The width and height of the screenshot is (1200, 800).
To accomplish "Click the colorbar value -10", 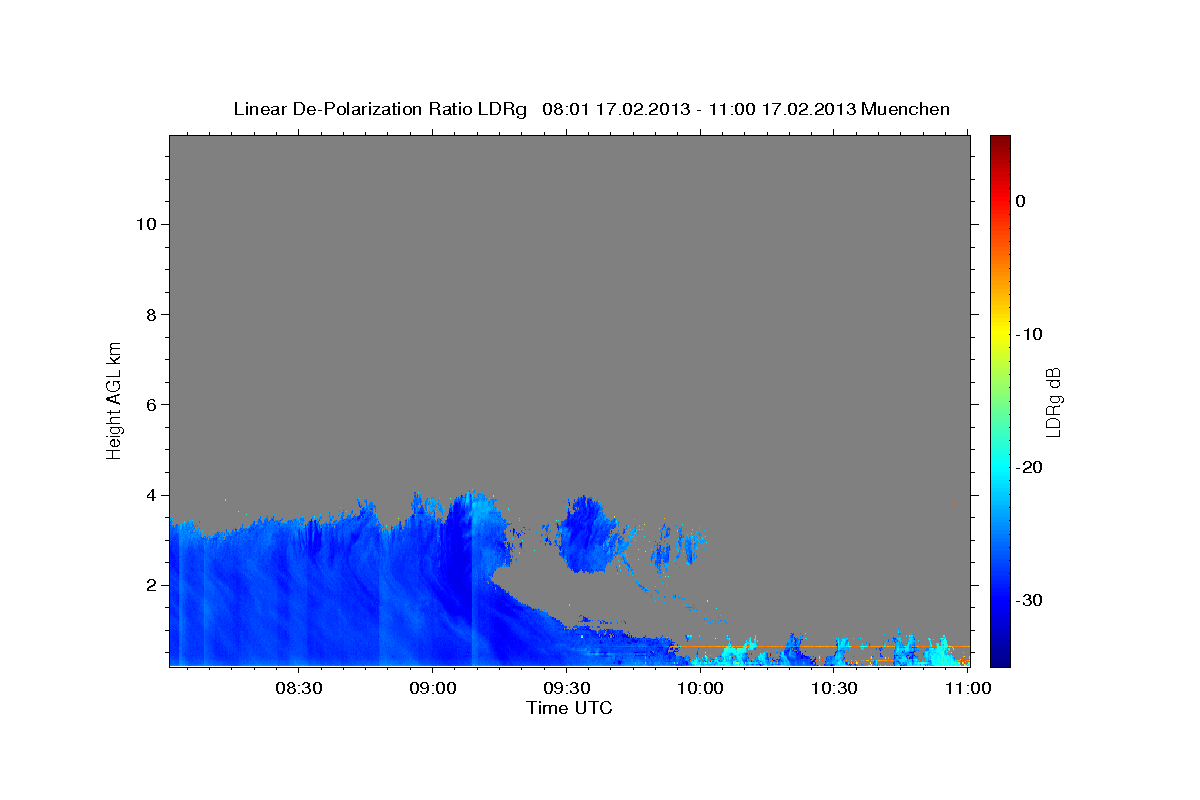I will coord(1030,334).
